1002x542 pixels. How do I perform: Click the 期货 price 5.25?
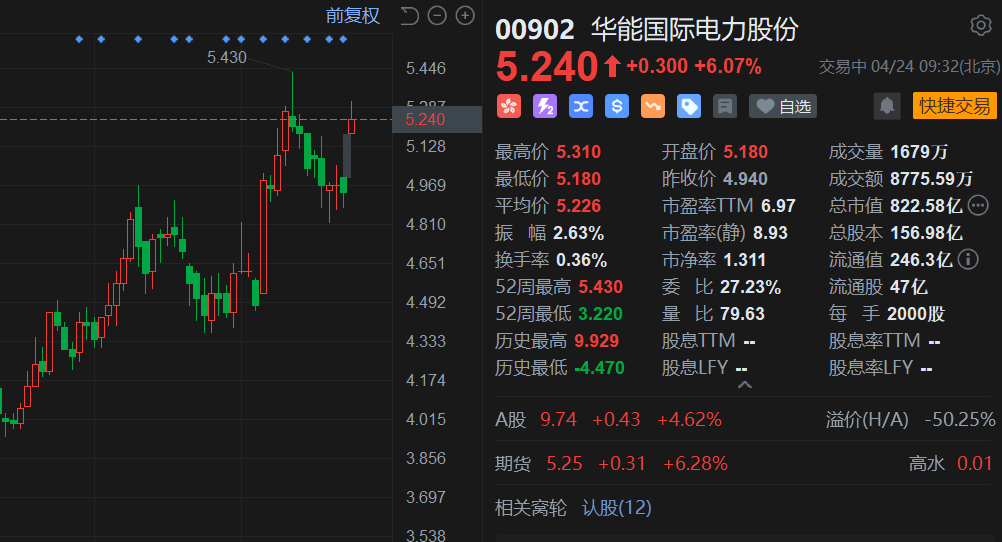tap(564, 463)
